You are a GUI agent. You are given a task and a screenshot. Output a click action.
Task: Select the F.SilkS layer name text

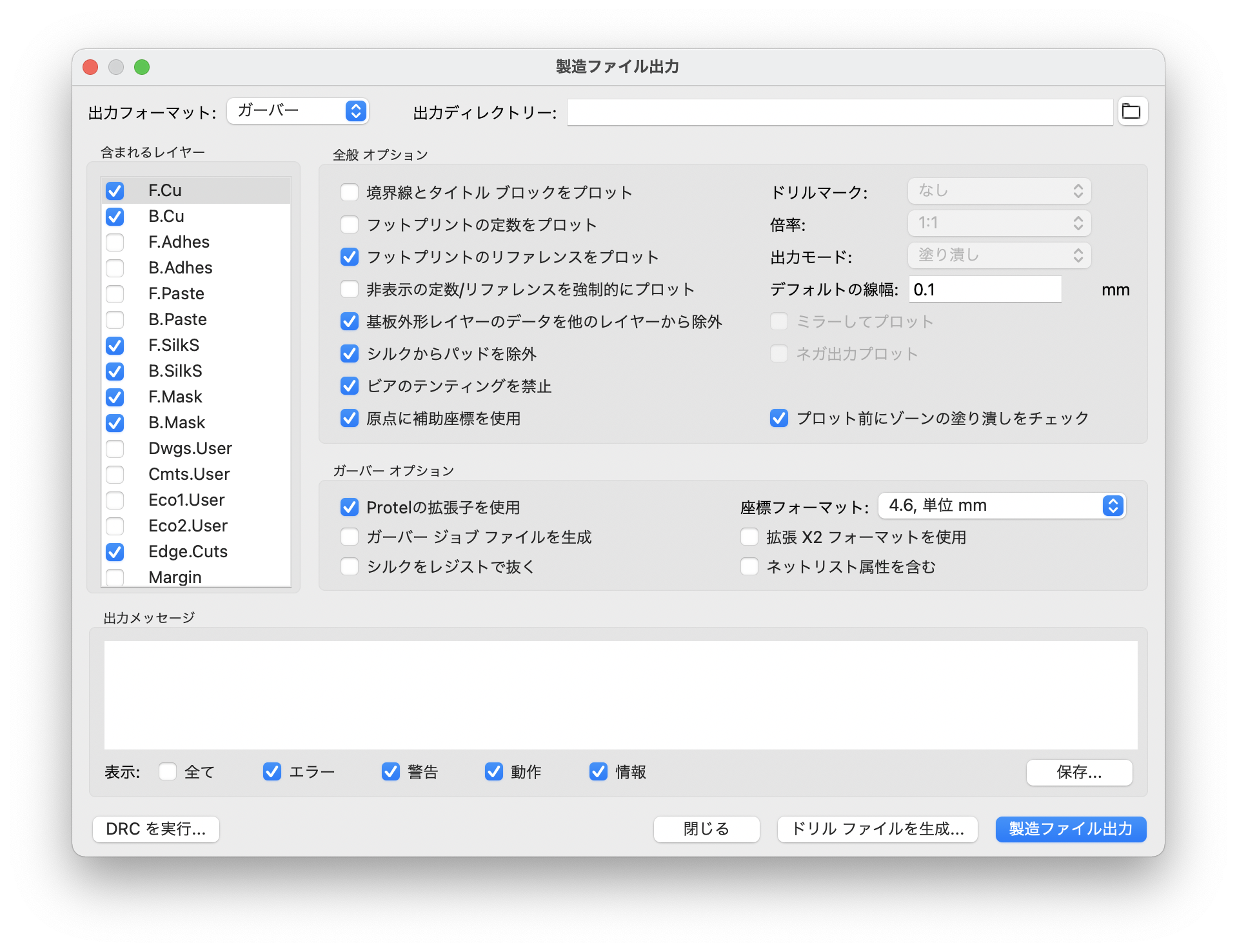tap(173, 346)
